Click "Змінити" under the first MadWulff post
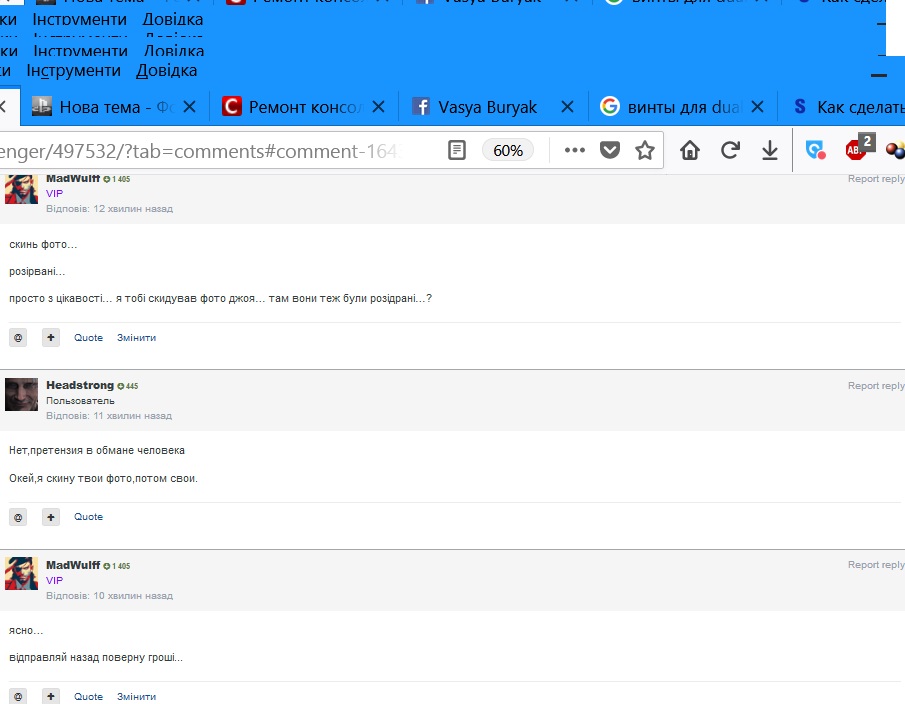Image resolution: width=905 pixels, height=704 pixels. [136, 338]
